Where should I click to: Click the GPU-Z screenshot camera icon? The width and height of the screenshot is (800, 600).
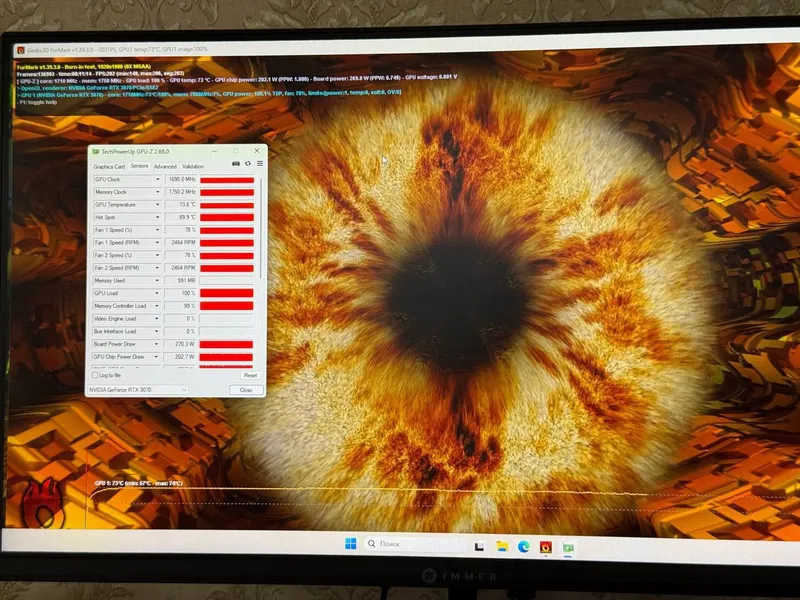pyautogui.click(x=236, y=164)
